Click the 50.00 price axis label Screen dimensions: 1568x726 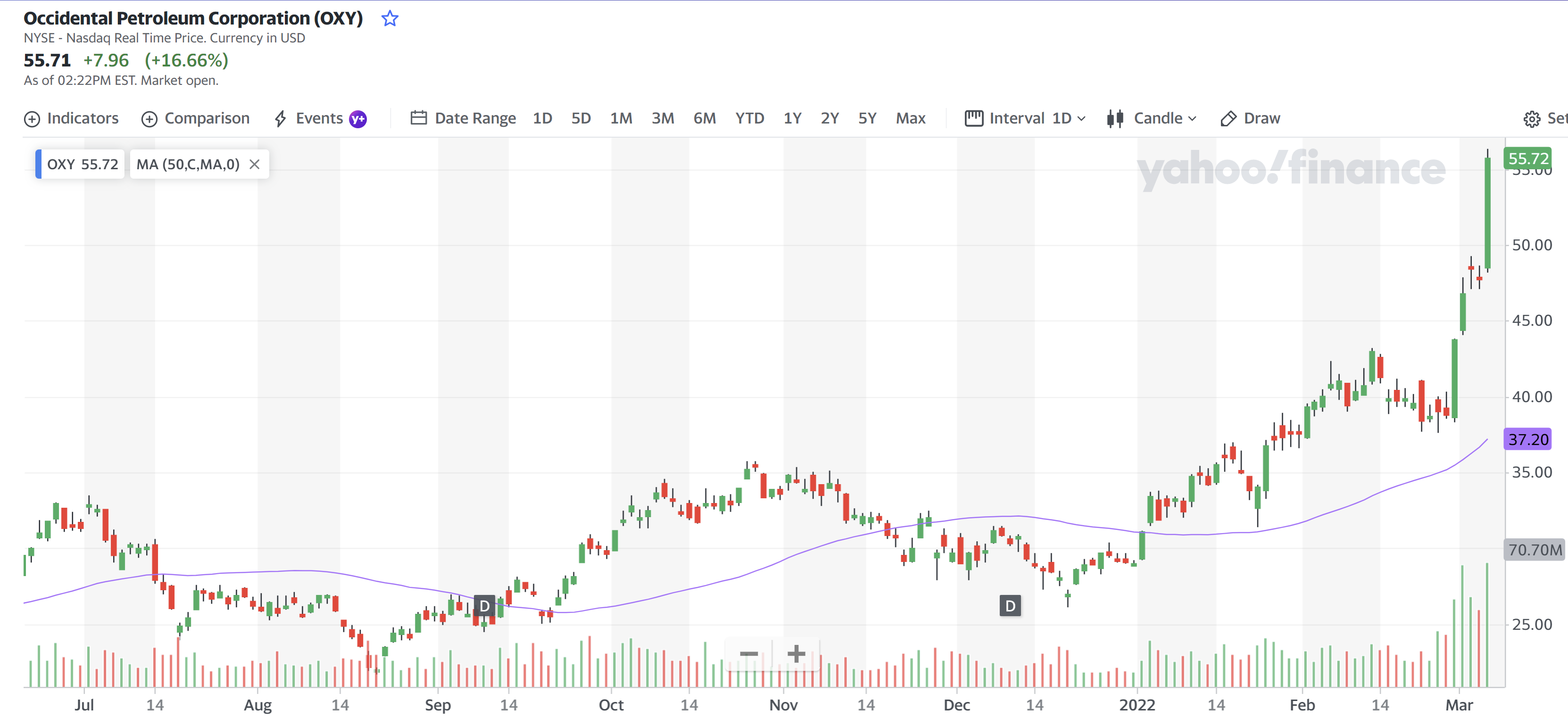[x=1532, y=245]
